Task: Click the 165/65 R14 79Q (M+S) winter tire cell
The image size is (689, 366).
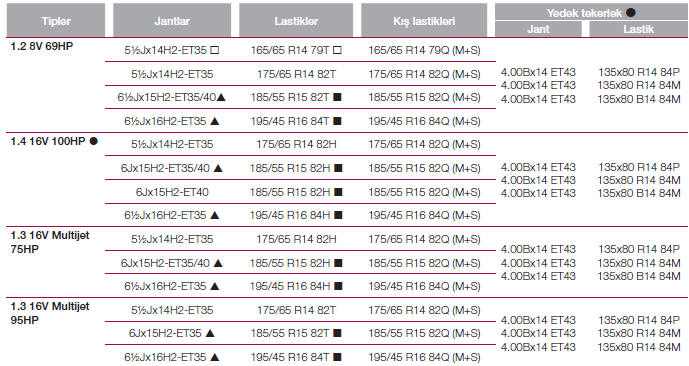Action: pyautogui.click(x=424, y=50)
